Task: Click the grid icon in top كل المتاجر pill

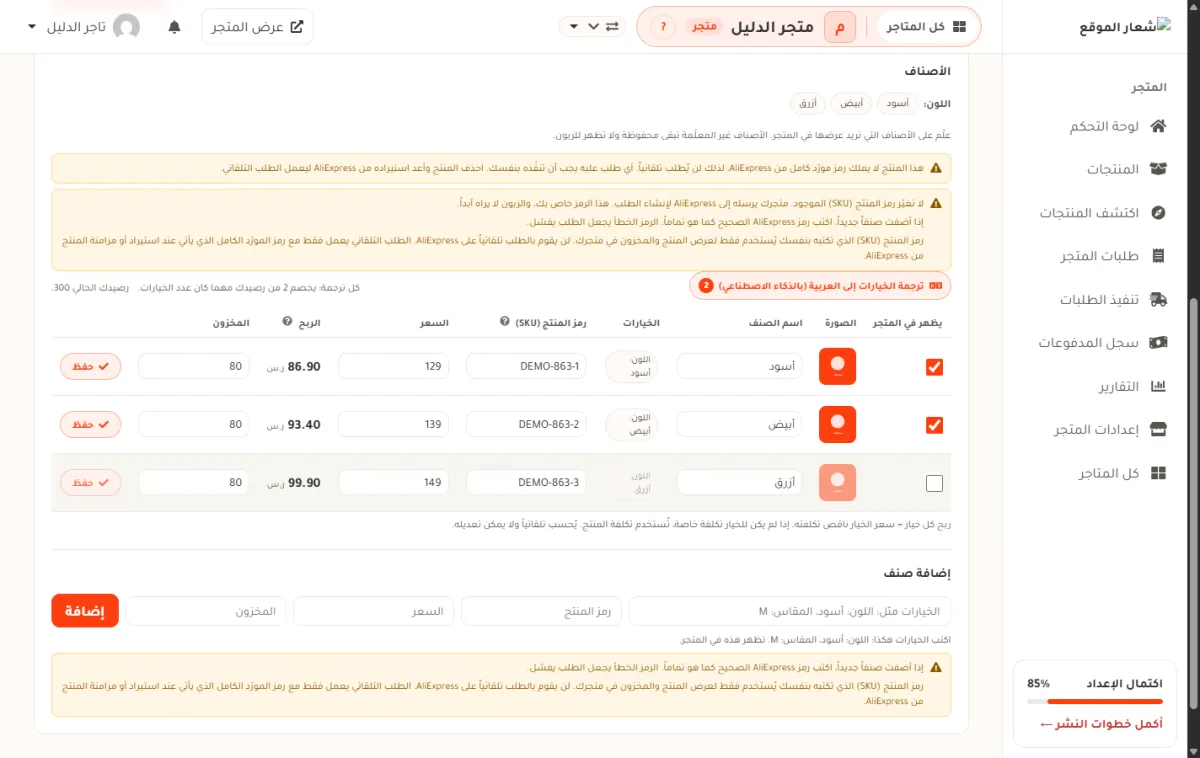Action: [x=960, y=27]
